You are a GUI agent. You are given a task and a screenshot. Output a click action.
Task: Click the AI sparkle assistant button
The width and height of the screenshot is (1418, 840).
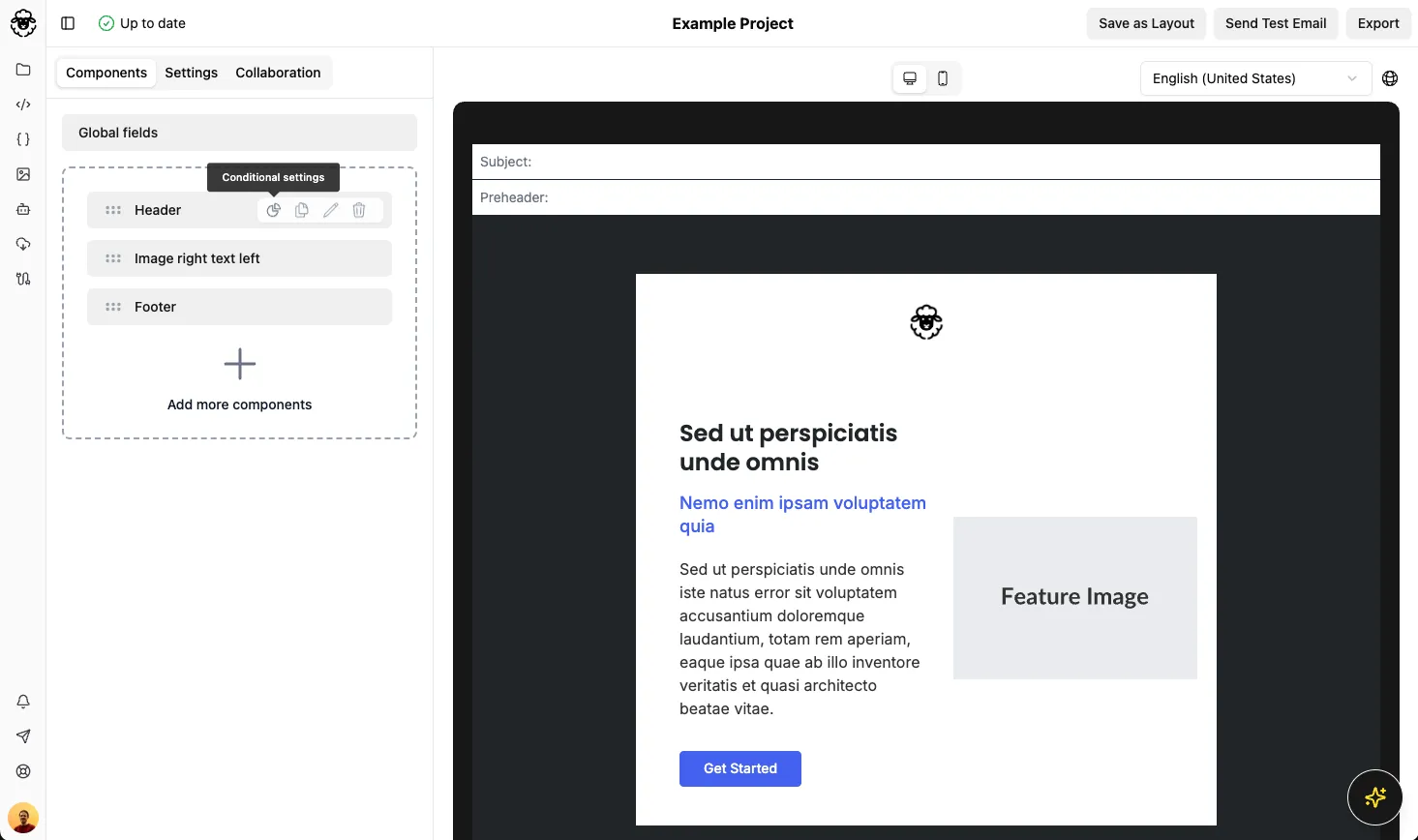(1374, 797)
